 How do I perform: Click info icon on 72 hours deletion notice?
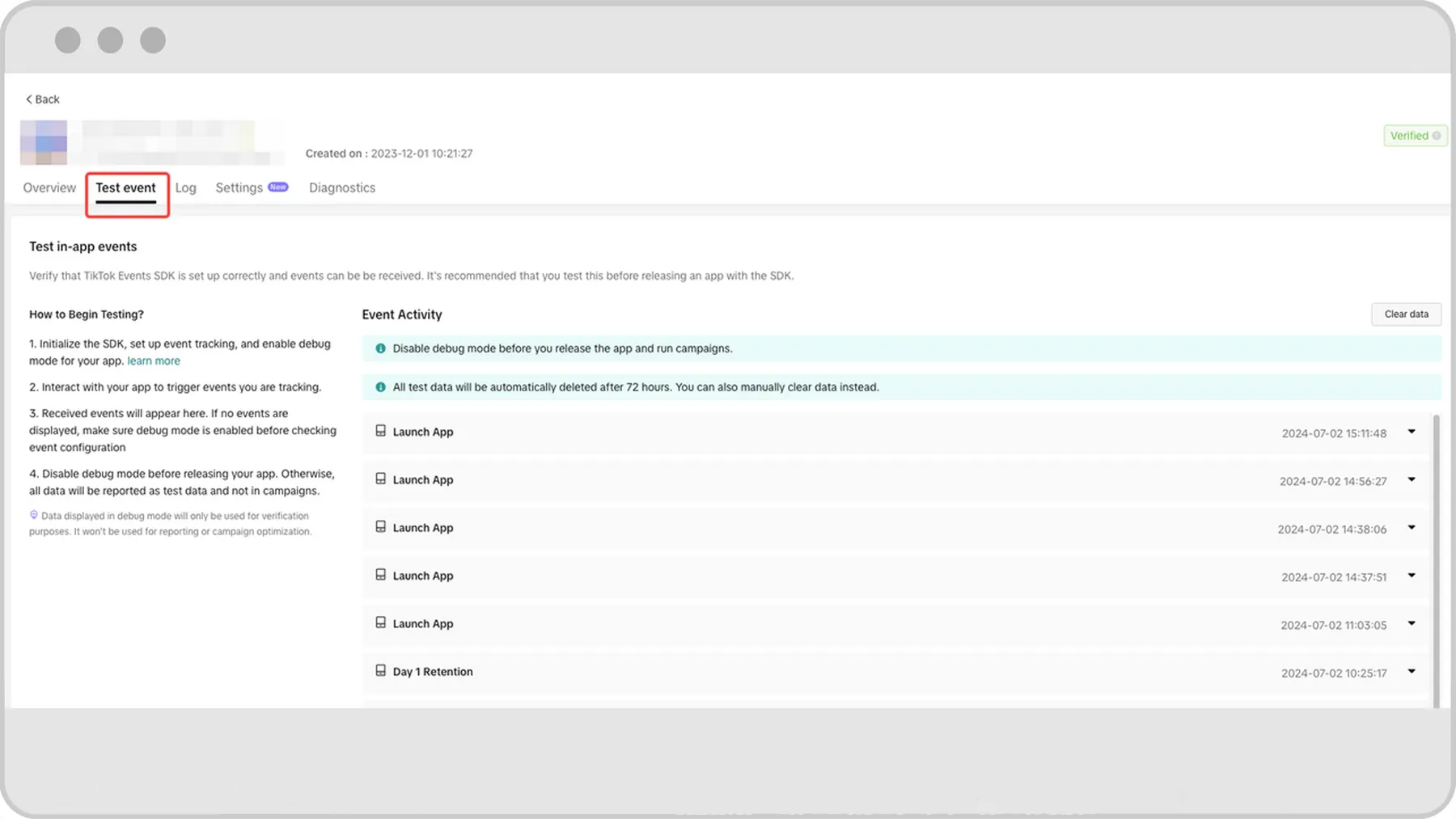[x=380, y=387]
